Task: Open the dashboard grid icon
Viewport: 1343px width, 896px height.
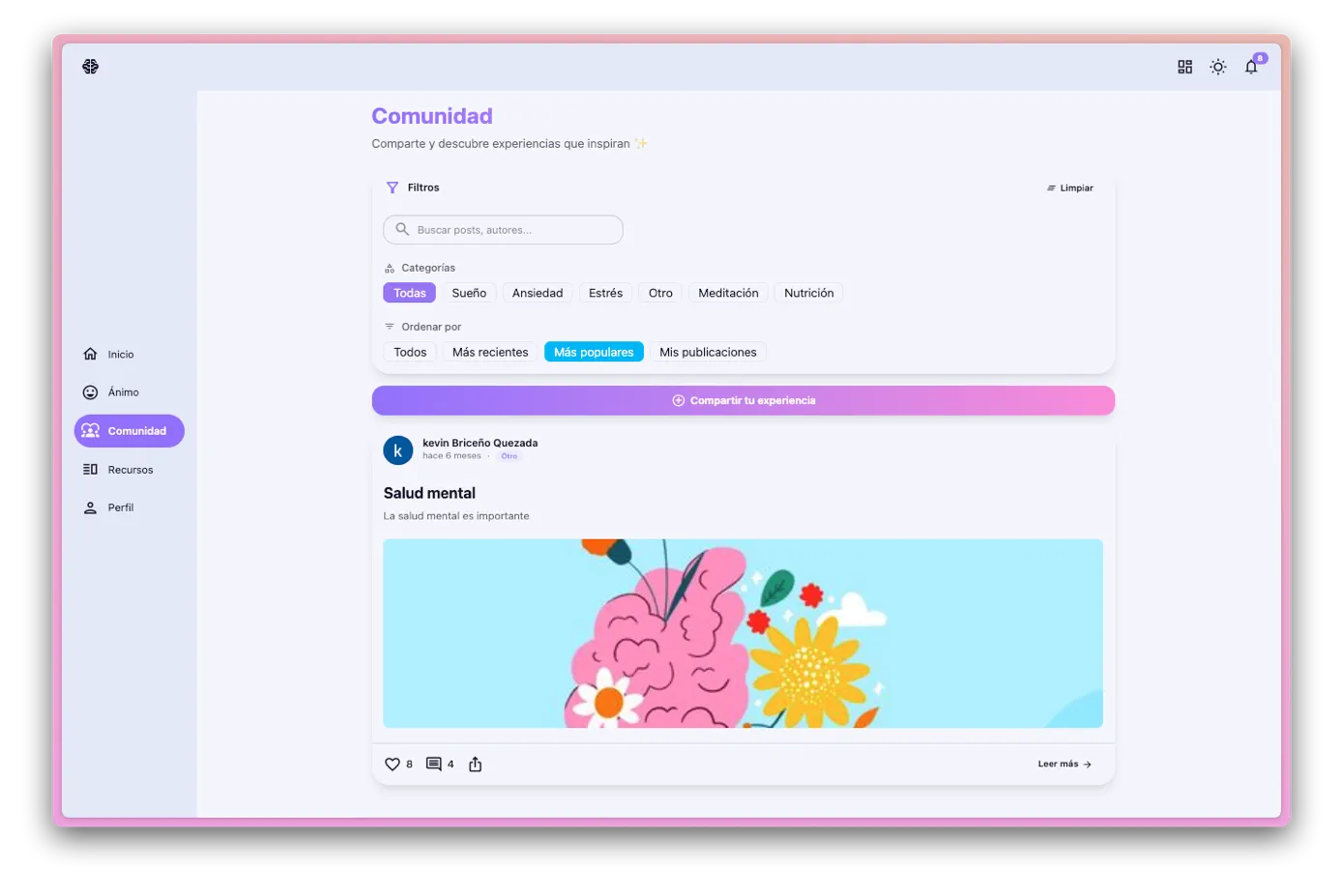Action: coord(1184,67)
